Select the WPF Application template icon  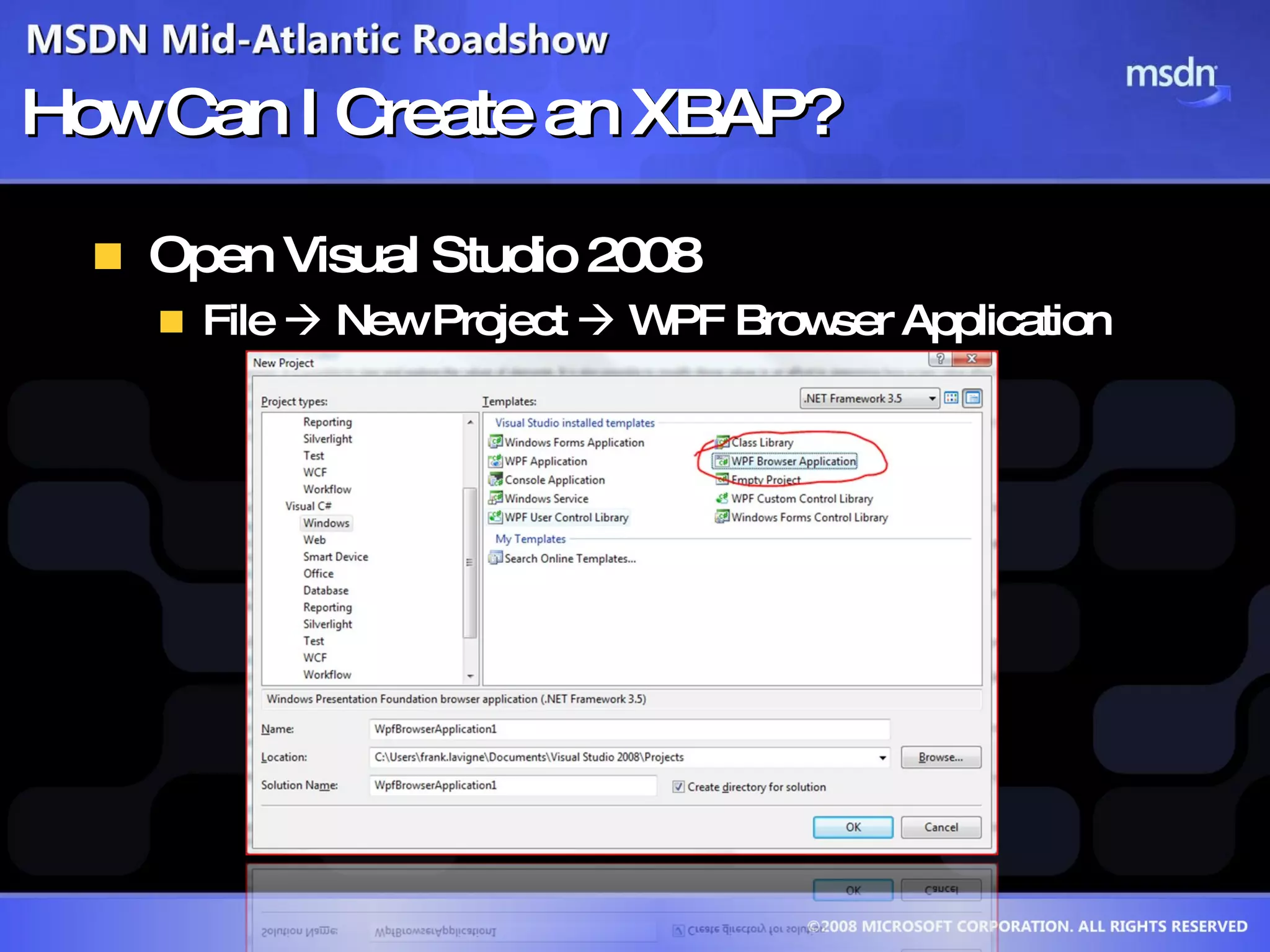(x=495, y=461)
